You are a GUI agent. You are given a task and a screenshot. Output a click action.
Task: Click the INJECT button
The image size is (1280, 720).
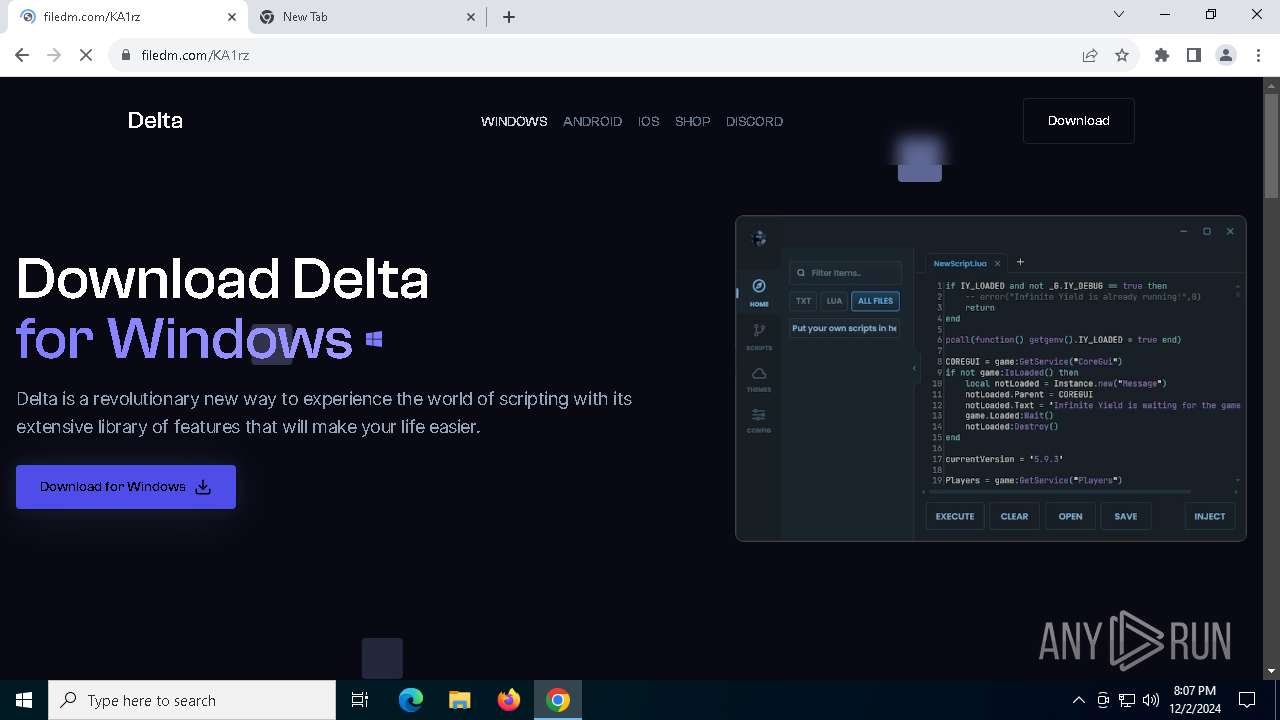click(1209, 516)
